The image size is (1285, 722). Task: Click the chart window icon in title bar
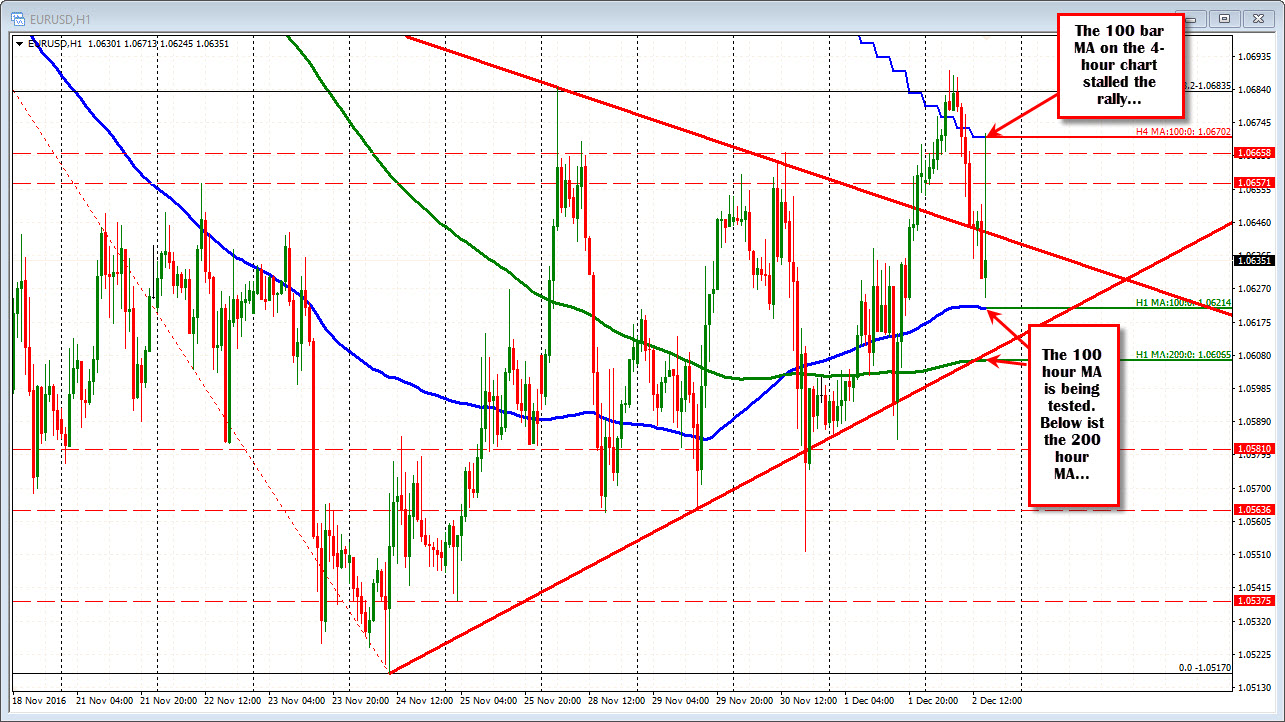click(18, 17)
